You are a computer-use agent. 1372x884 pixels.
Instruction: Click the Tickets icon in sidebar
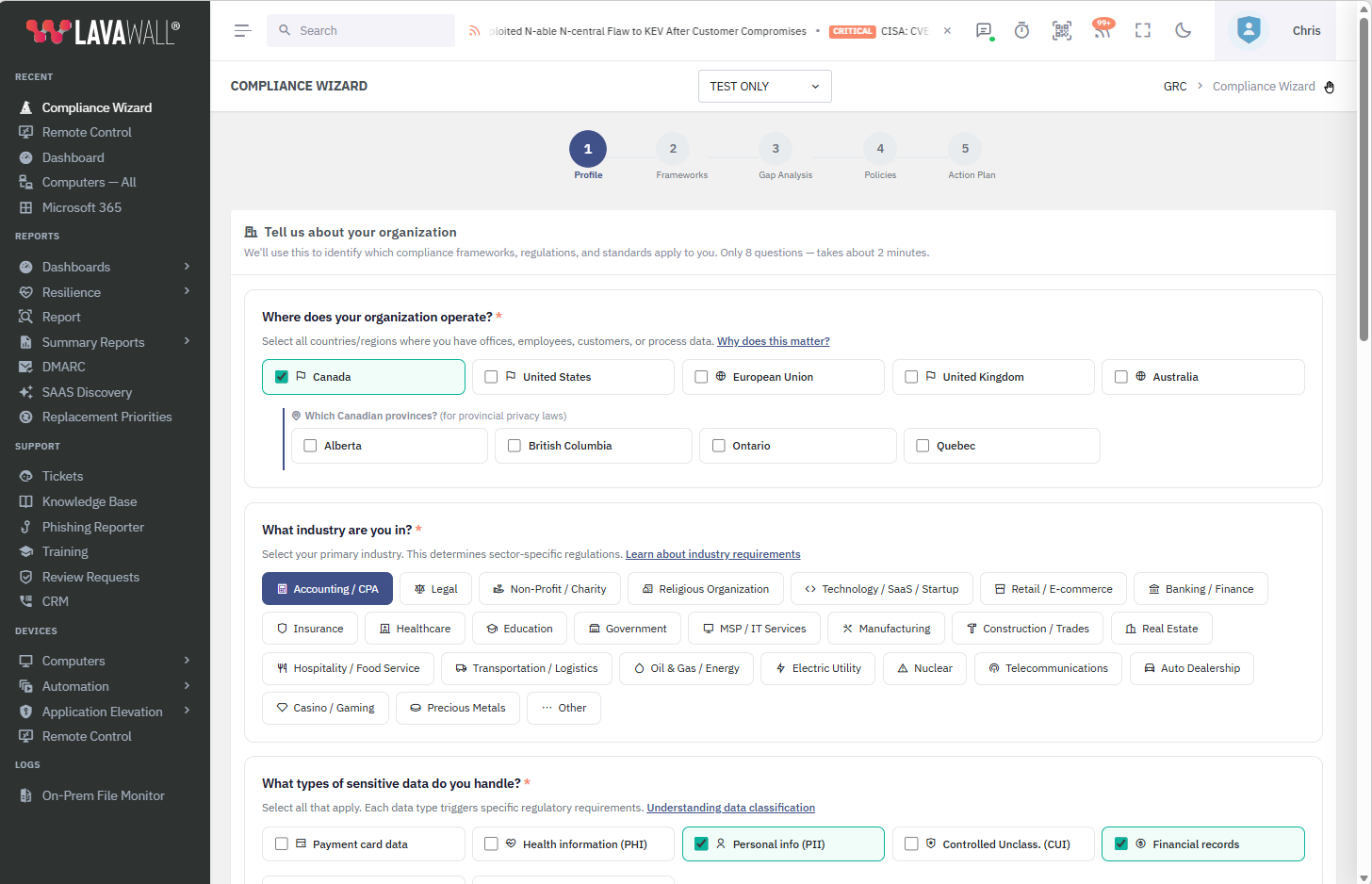pos(25,476)
